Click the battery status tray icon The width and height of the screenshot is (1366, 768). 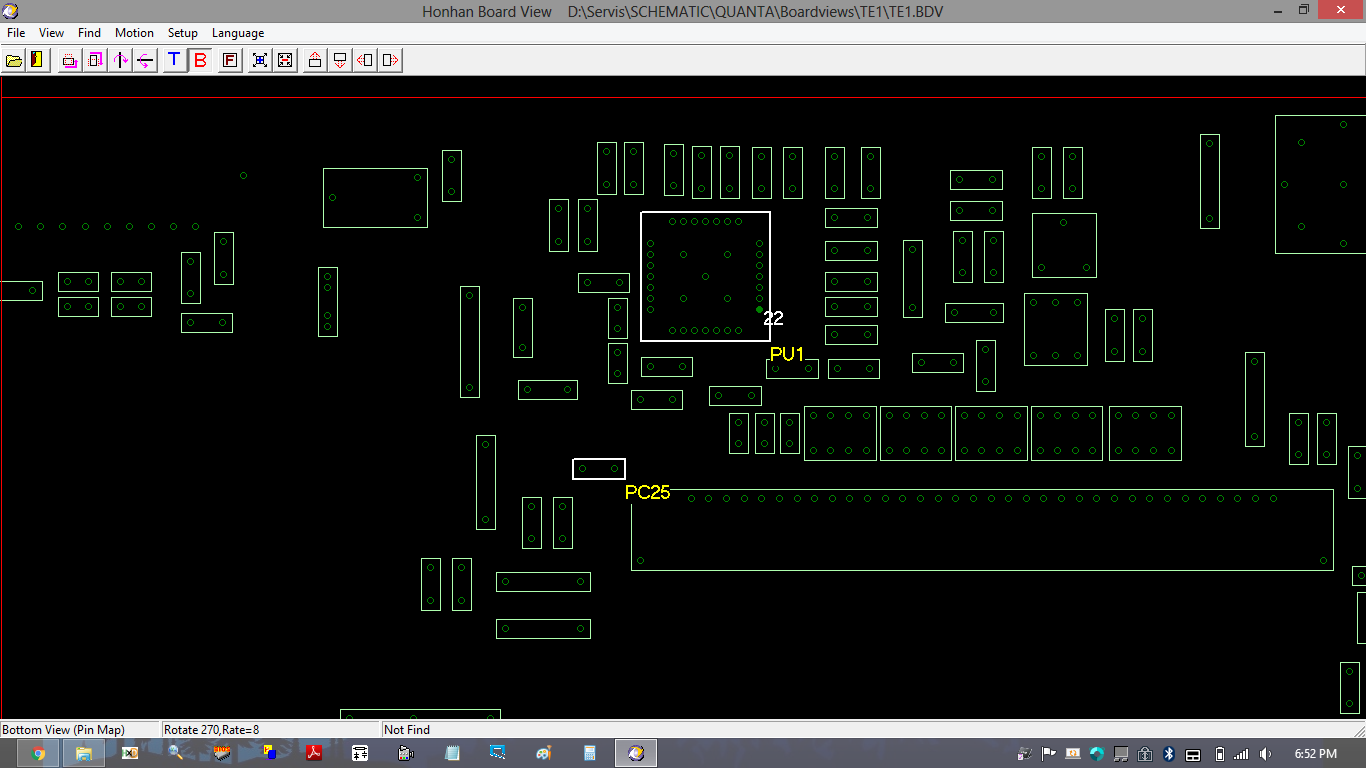point(1219,754)
